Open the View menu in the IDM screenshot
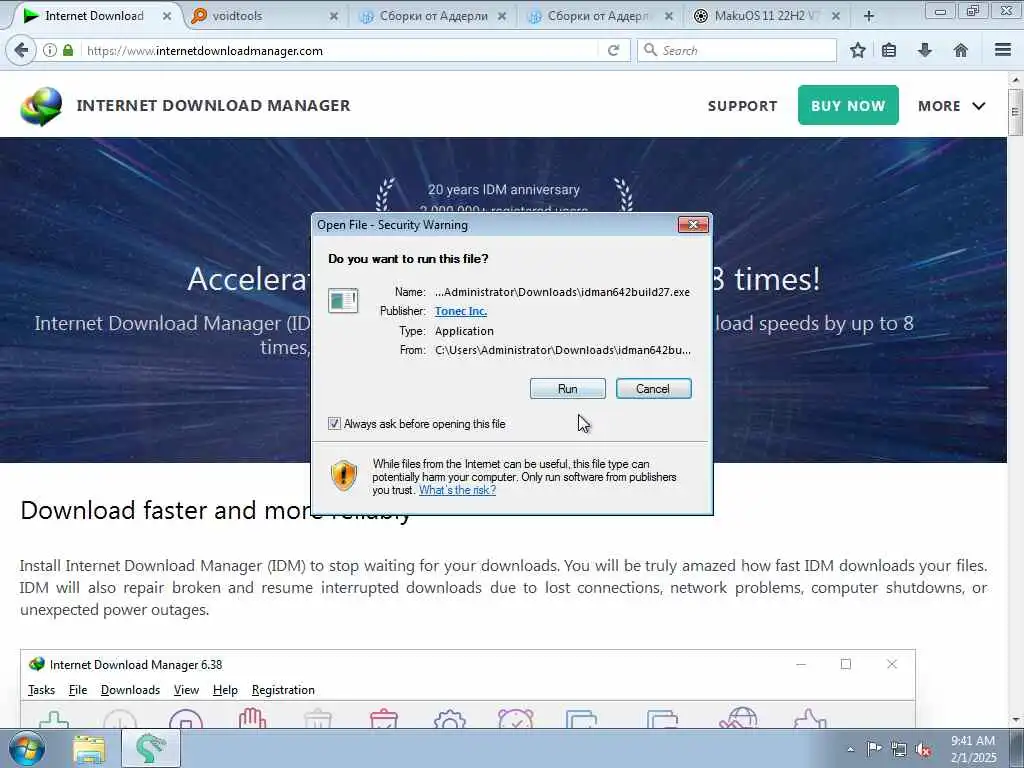Image resolution: width=1024 pixels, height=768 pixels. coord(186,690)
